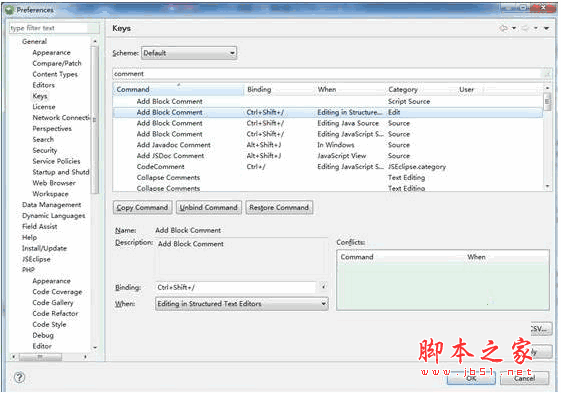Open the forward history dropdown arrow

(536, 28)
